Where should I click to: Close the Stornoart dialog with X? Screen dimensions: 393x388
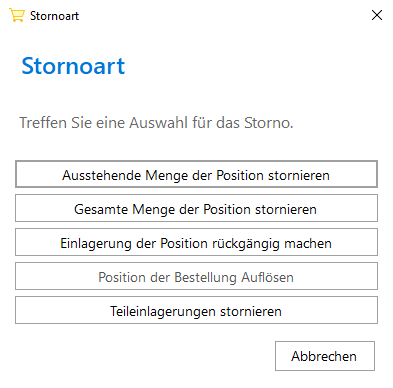point(377,15)
